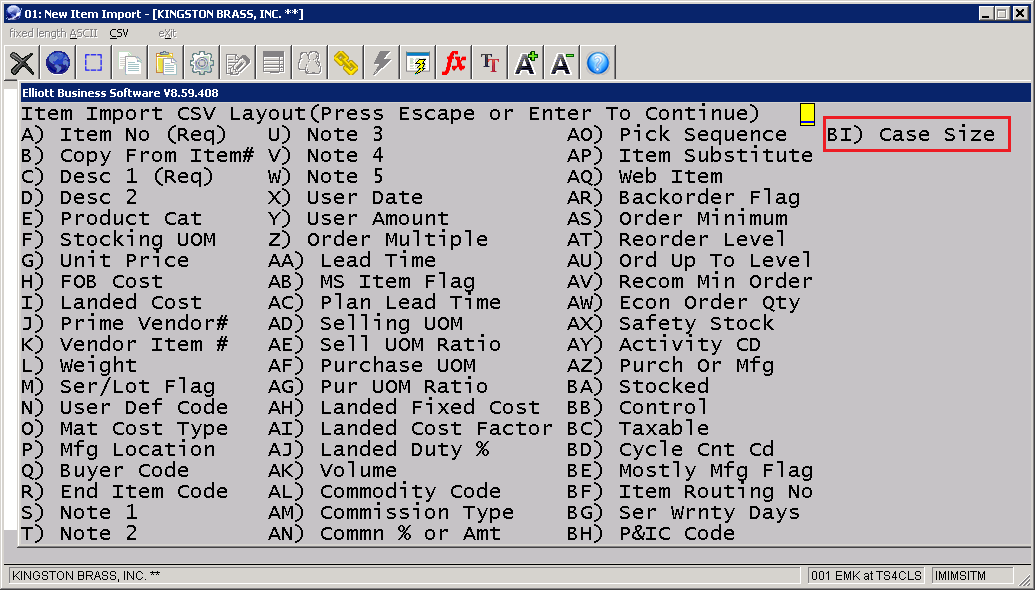Click the 'AB) MS Item Flag' entry
Viewport: 1035px width, 590px height.
372,282
